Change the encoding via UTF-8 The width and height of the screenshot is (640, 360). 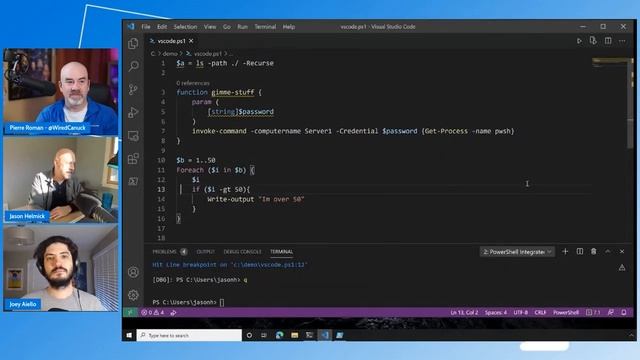pos(520,312)
